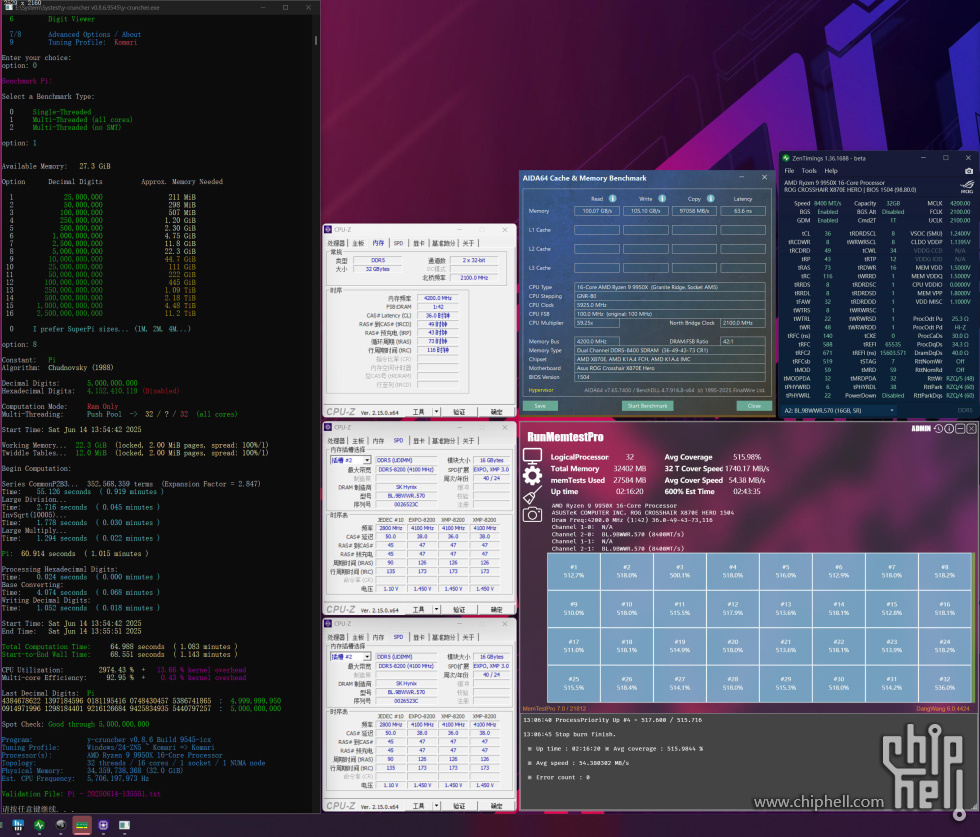Click Validation File line in y-cruncher console
This screenshot has width=980, height=837.
81,794
